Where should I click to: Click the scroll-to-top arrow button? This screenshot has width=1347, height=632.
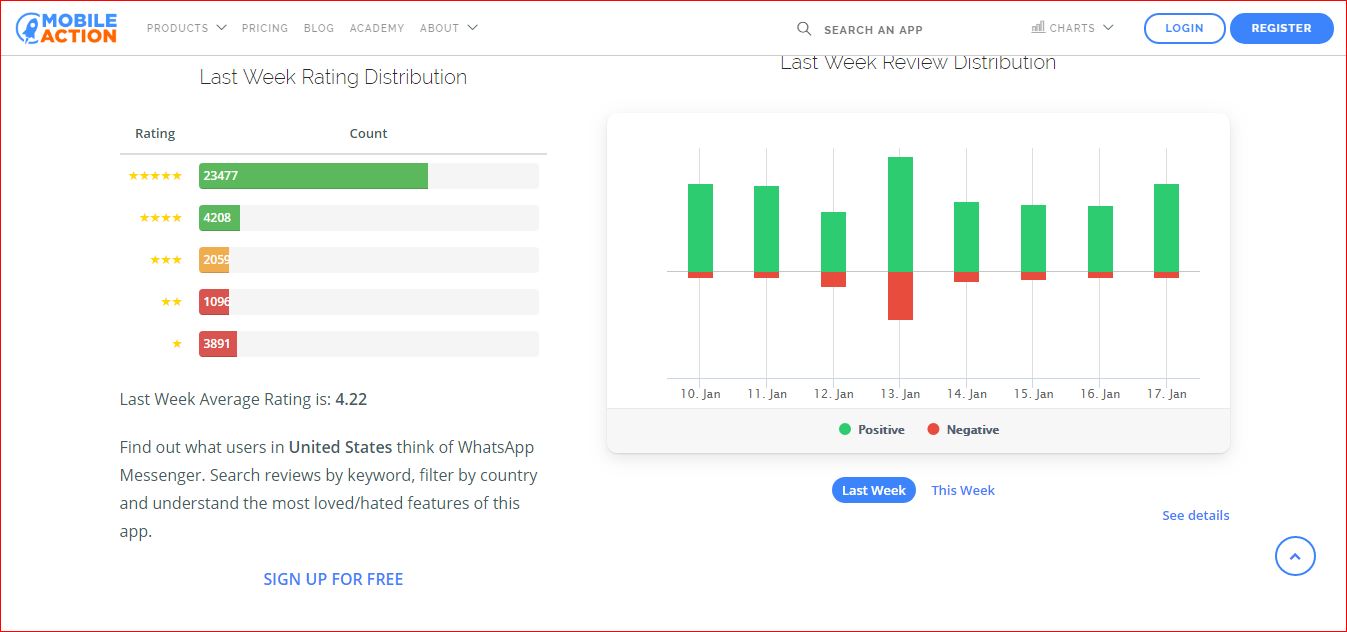(x=1295, y=556)
